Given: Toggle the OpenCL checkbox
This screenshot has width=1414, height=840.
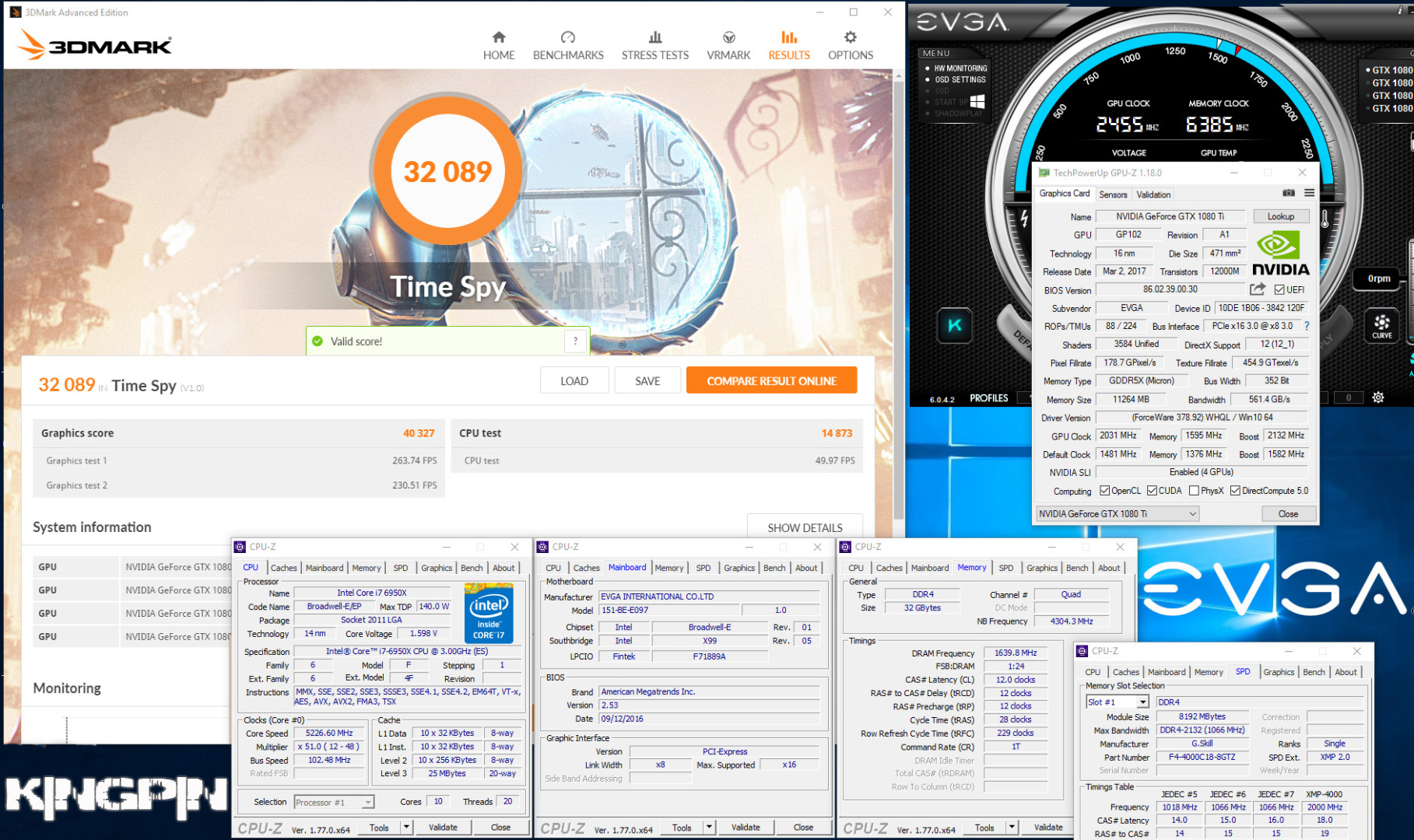Looking at the screenshot, I should 1104,491.
